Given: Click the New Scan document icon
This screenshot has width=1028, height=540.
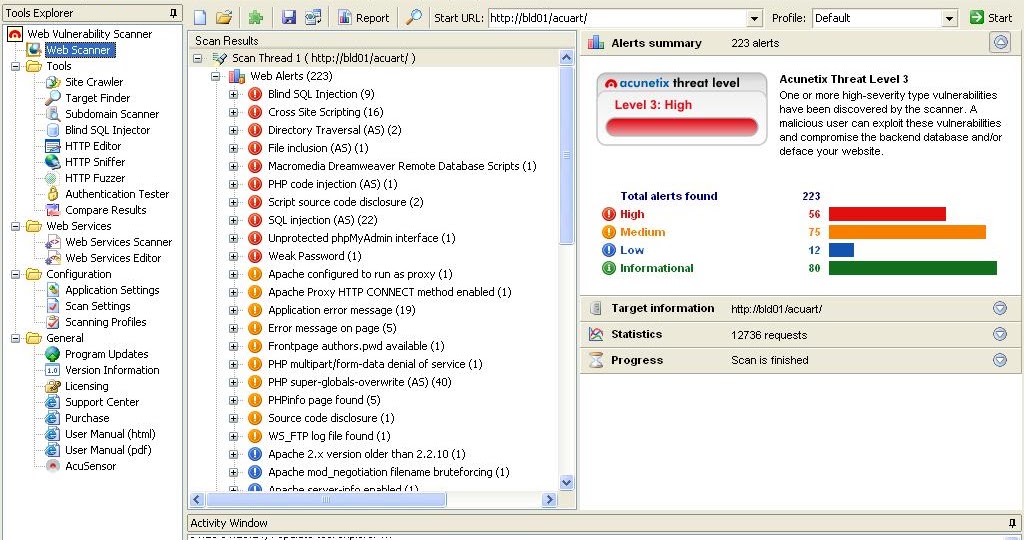Looking at the screenshot, I should click(x=200, y=18).
